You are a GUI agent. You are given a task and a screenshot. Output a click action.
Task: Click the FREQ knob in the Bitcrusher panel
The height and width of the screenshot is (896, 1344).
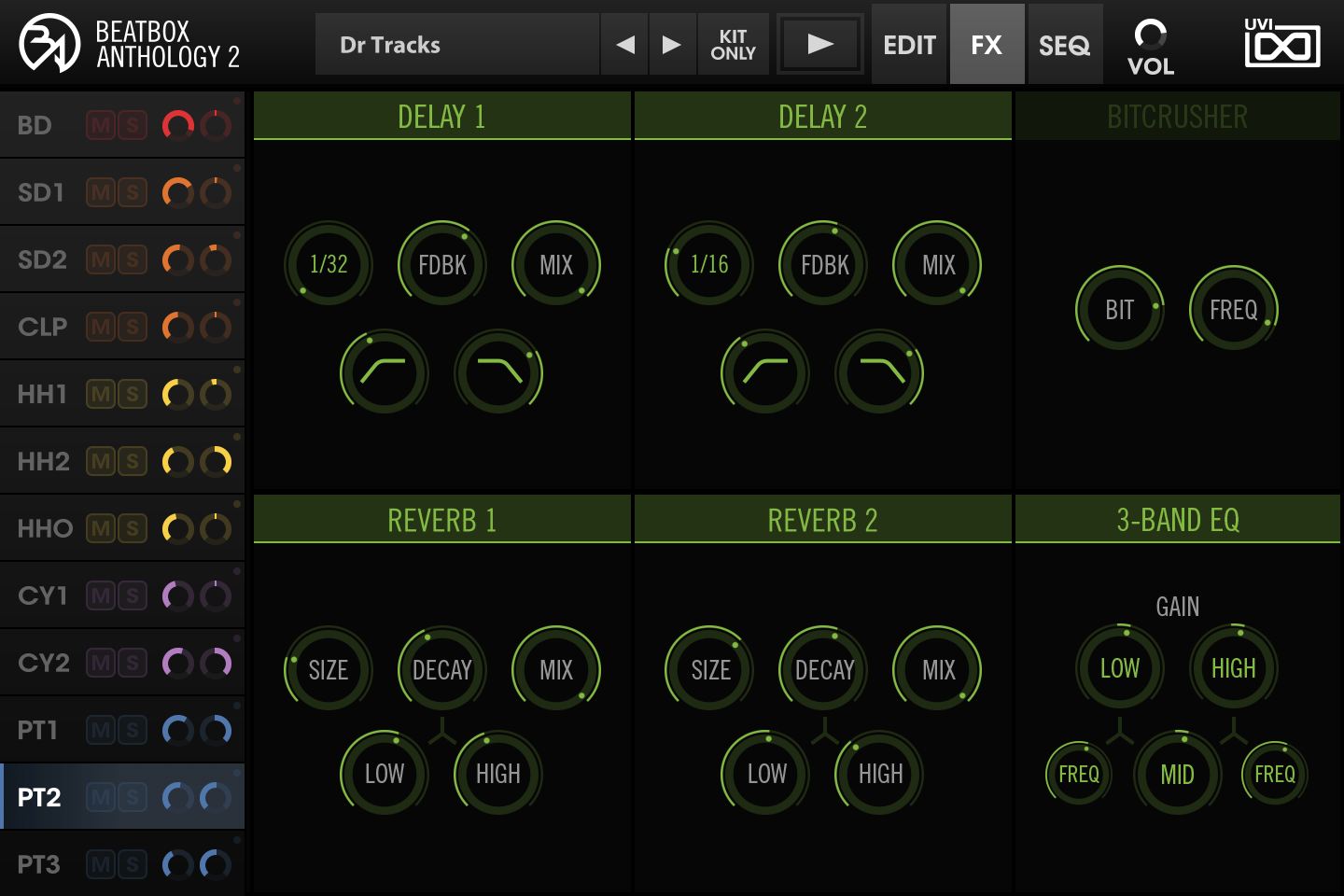(x=1234, y=310)
